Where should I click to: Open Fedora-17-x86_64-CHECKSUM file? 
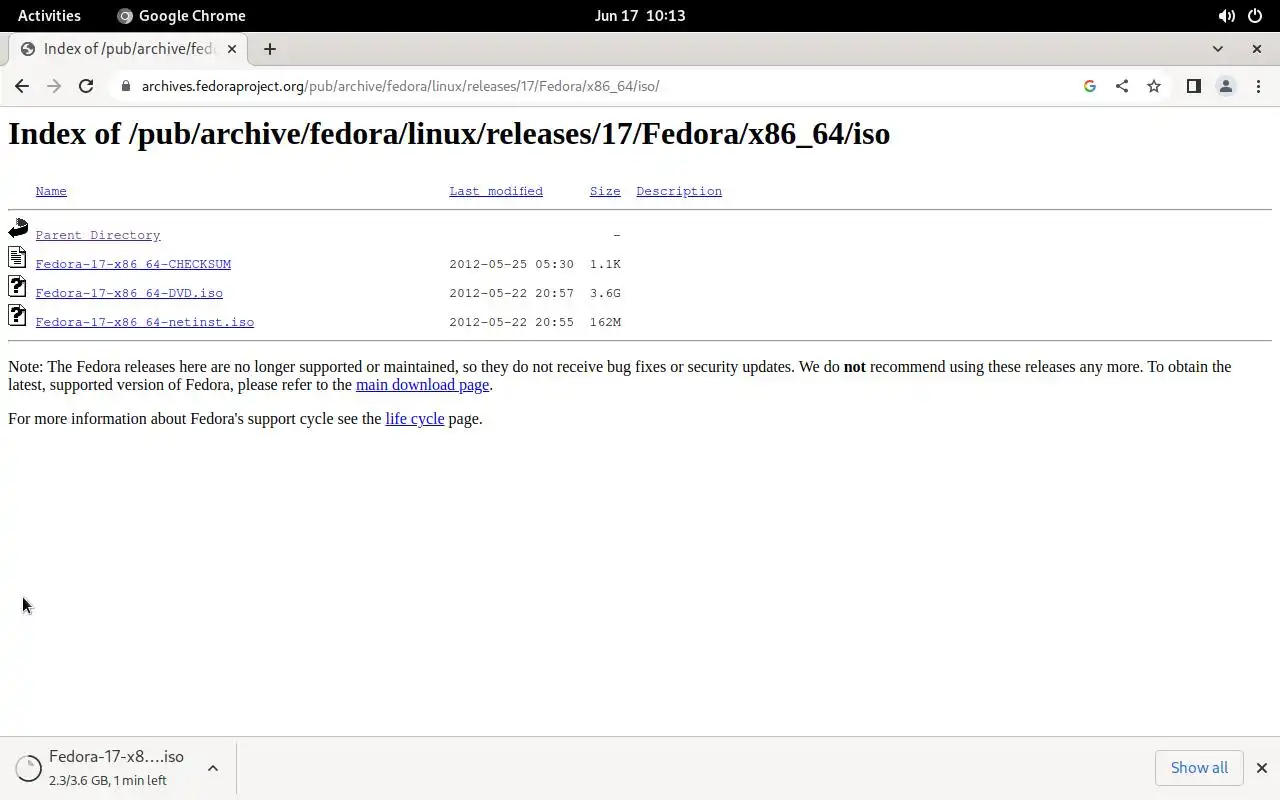(x=133, y=264)
